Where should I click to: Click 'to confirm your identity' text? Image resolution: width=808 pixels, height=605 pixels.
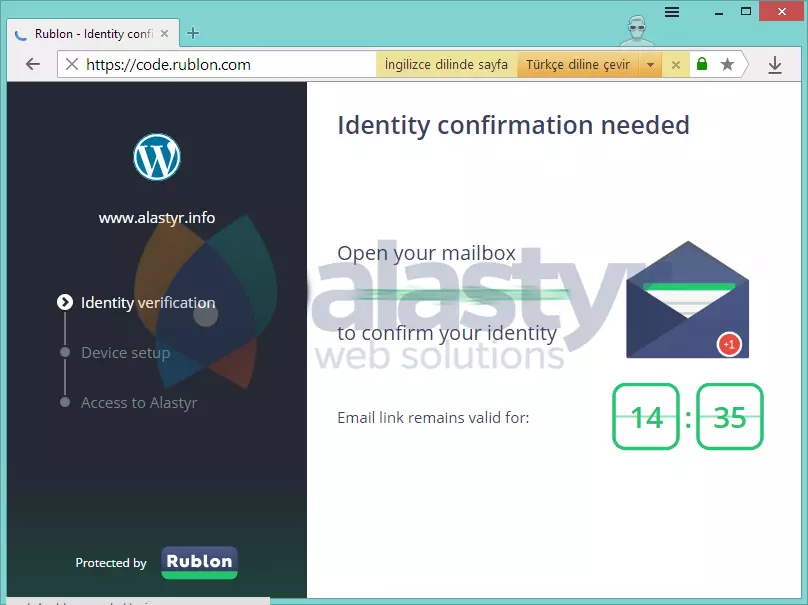(x=447, y=333)
